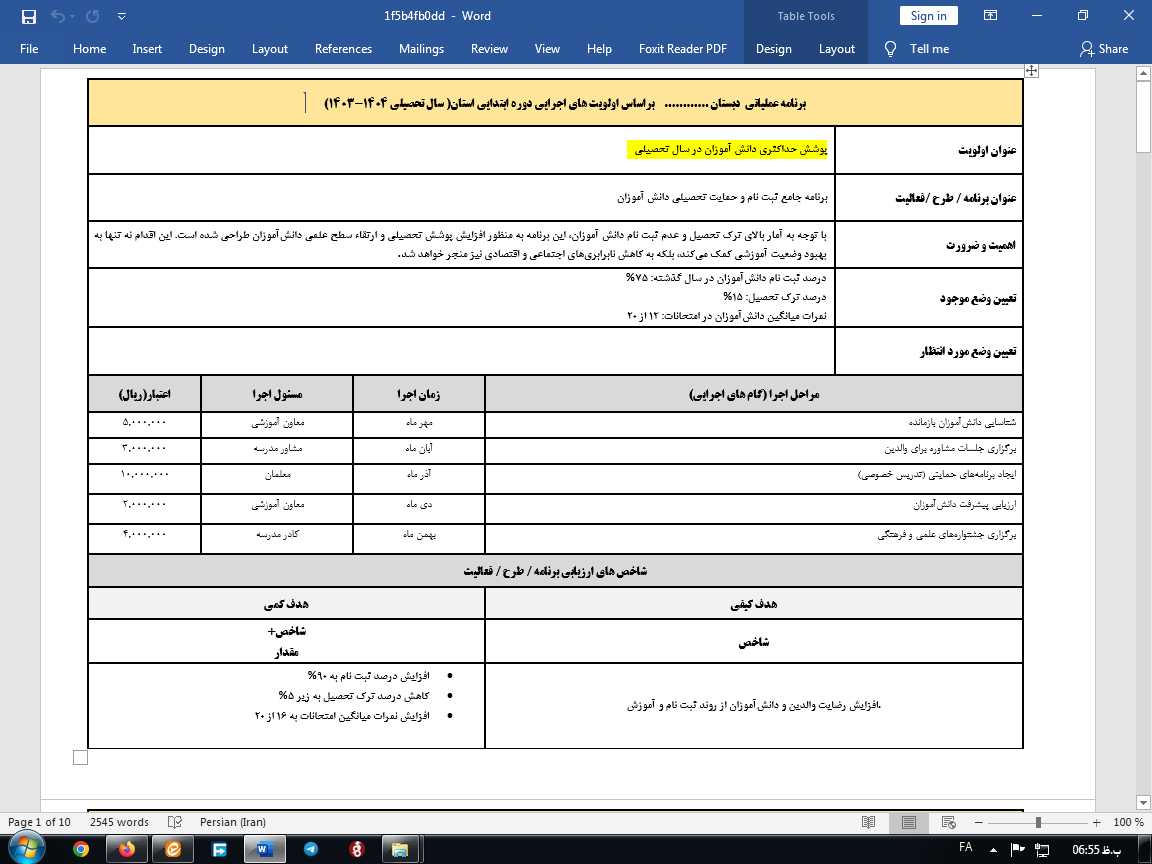Click the table resize handle at bottom left
This screenshot has height=864, width=1152.
(81, 757)
